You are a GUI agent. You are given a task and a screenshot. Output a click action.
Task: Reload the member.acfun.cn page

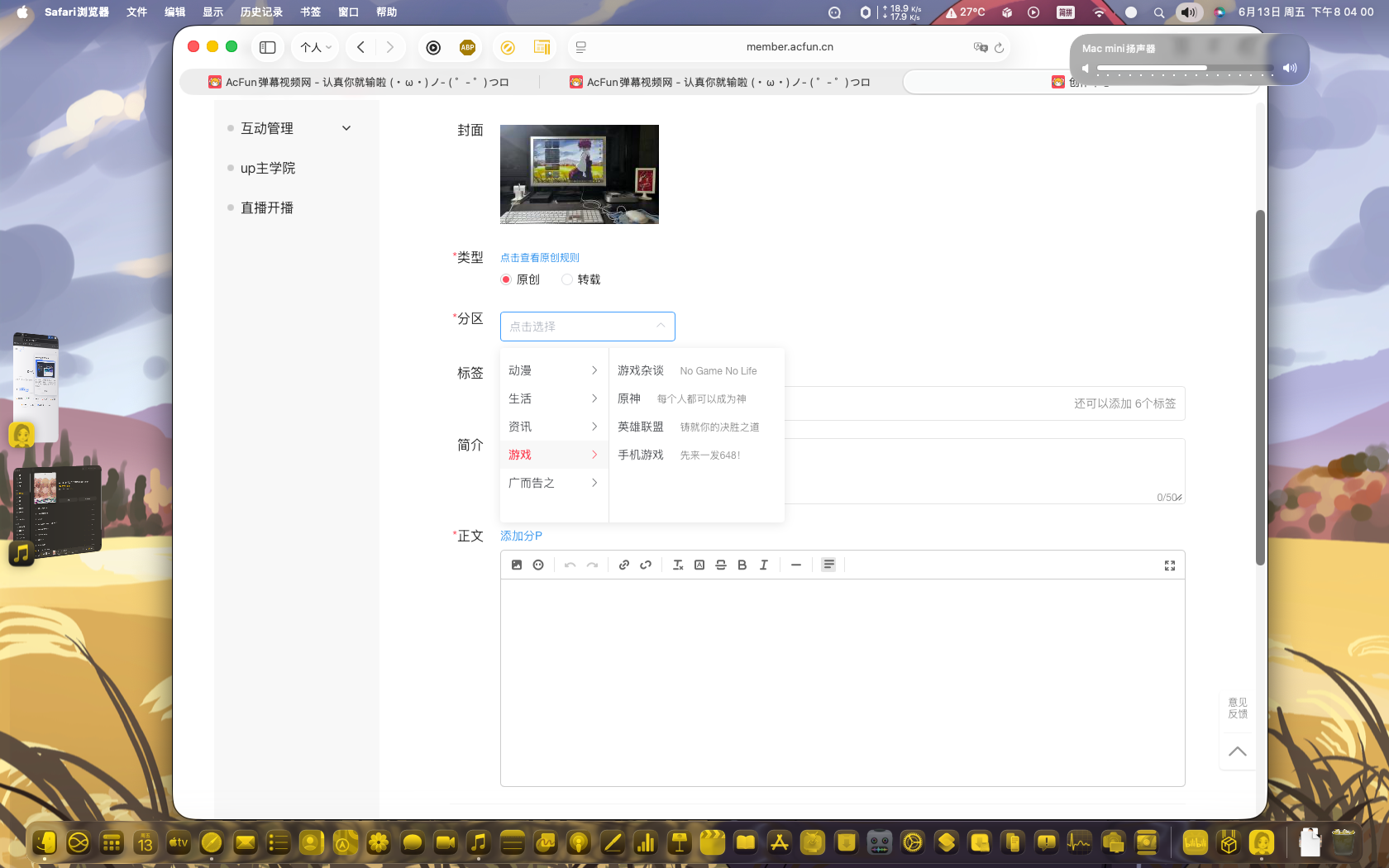999,48
